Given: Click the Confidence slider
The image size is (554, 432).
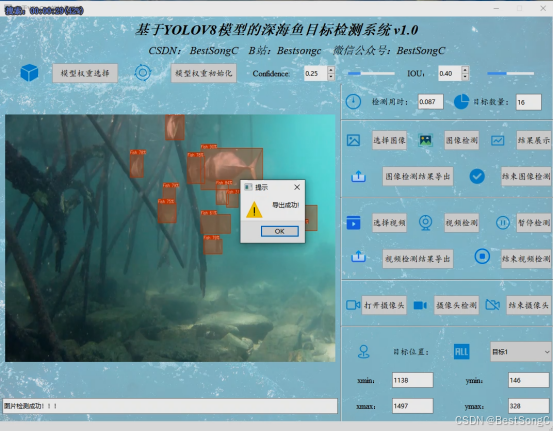Looking at the screenshot, I should [371, 73].
